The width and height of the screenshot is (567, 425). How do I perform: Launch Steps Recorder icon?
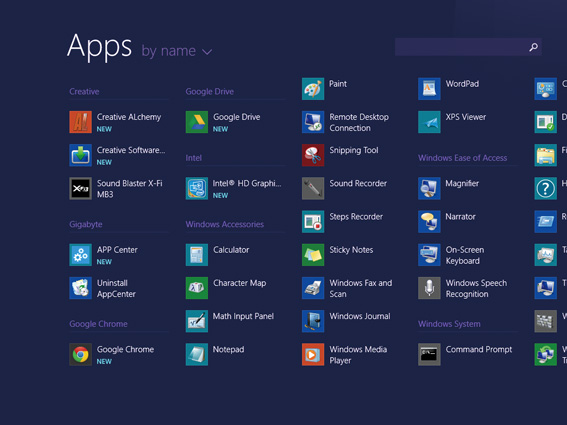pyautogui.click(x=313, y=221)
